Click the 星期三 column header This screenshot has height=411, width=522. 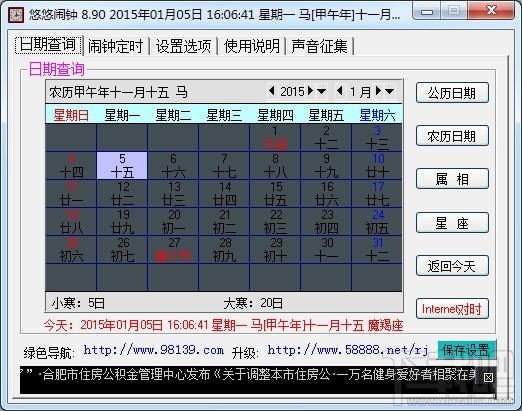click(224, 115)
